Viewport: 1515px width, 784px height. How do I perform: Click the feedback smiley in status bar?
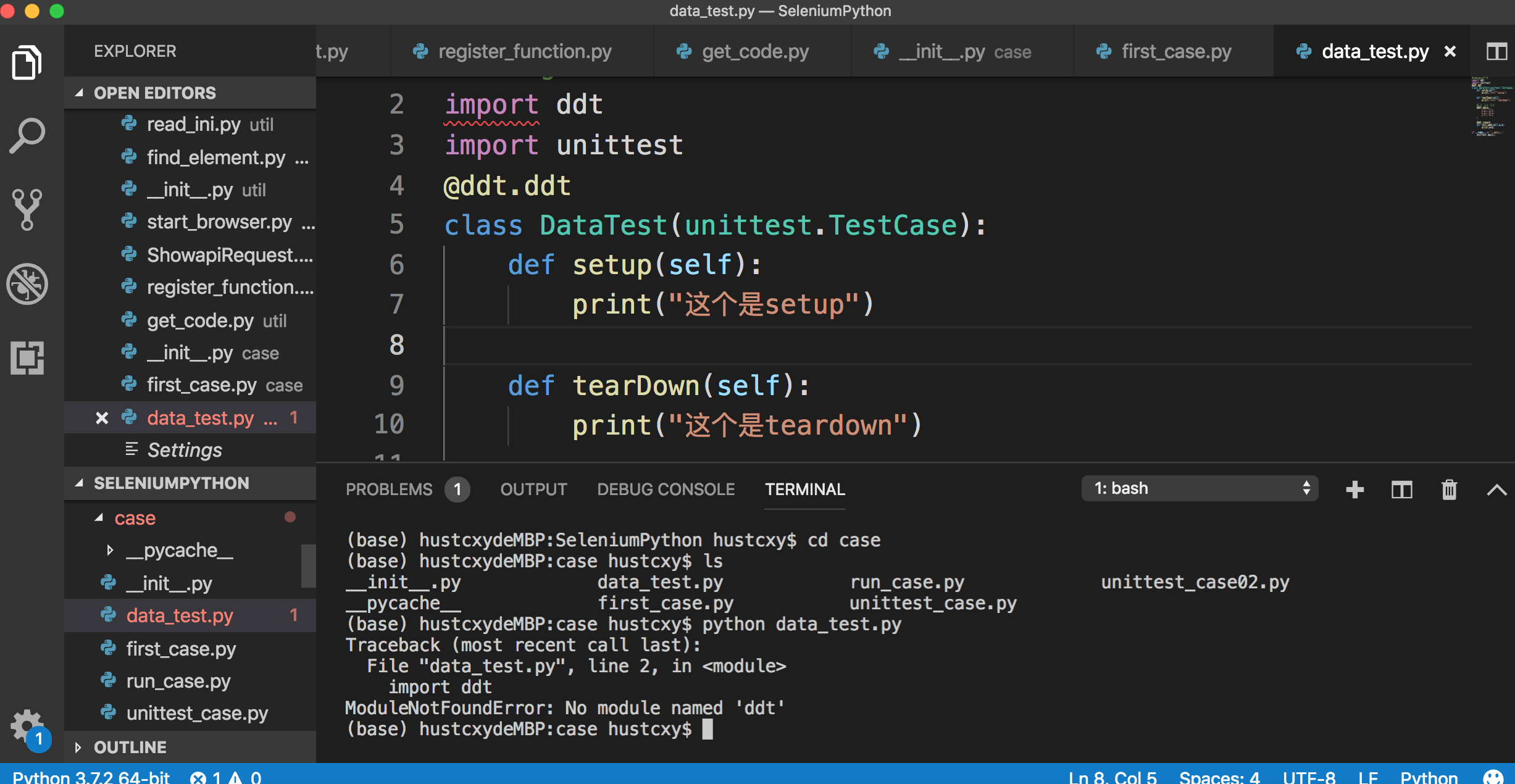[1493, 777]
